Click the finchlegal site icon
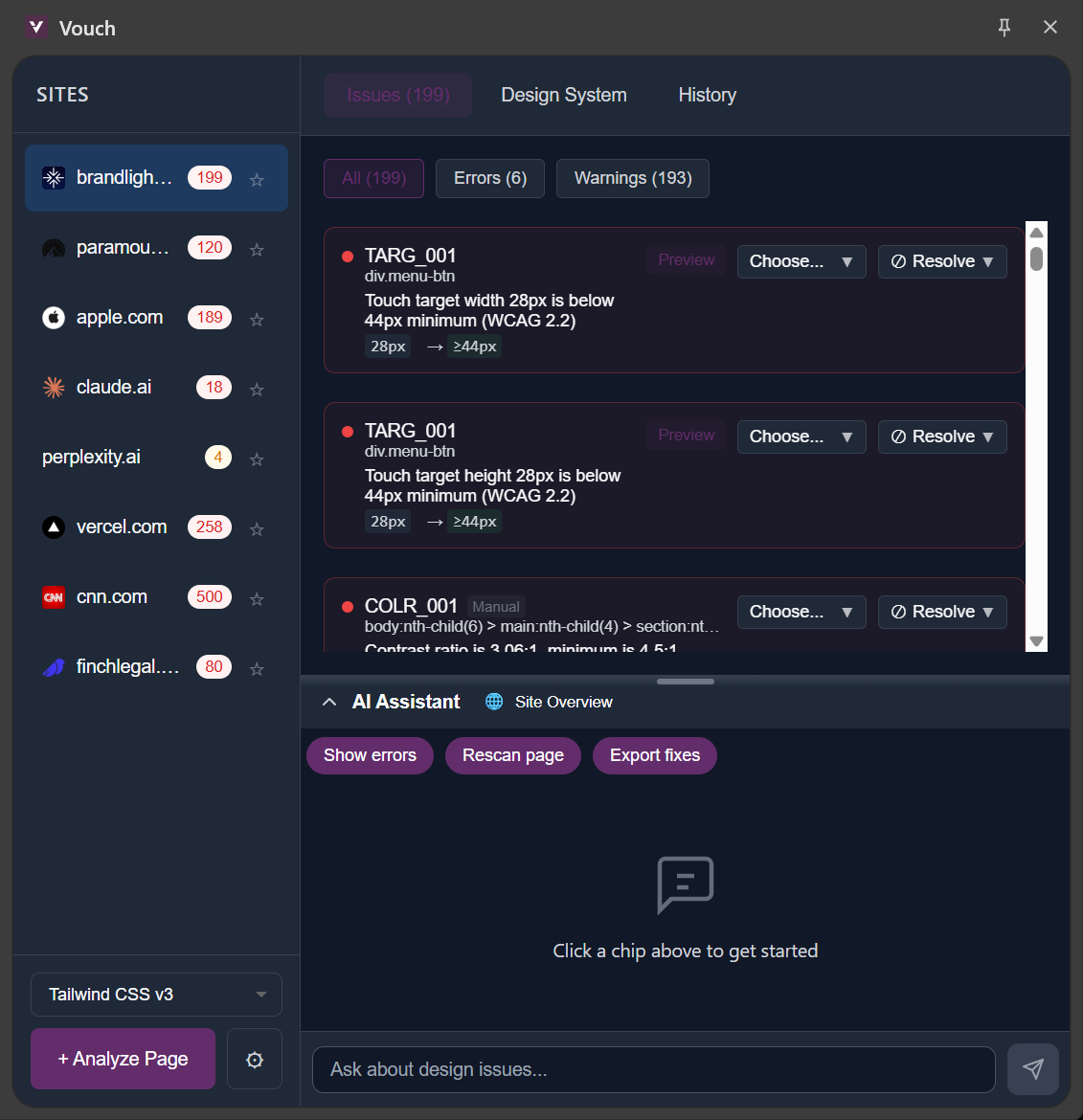Viewport: 1083px width, 1120px height. [x=54, y=666]
